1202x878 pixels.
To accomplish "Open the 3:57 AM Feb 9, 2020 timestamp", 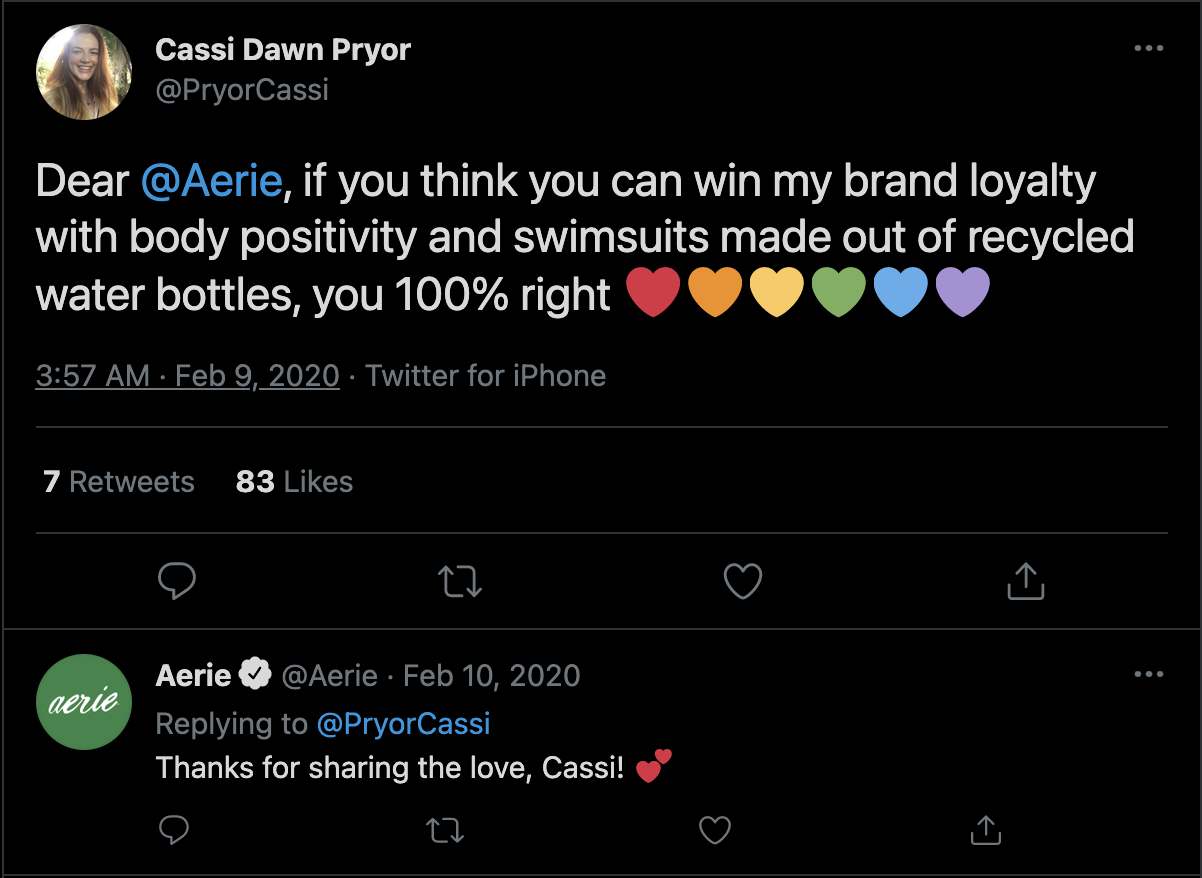I will (x=187, y=376).
